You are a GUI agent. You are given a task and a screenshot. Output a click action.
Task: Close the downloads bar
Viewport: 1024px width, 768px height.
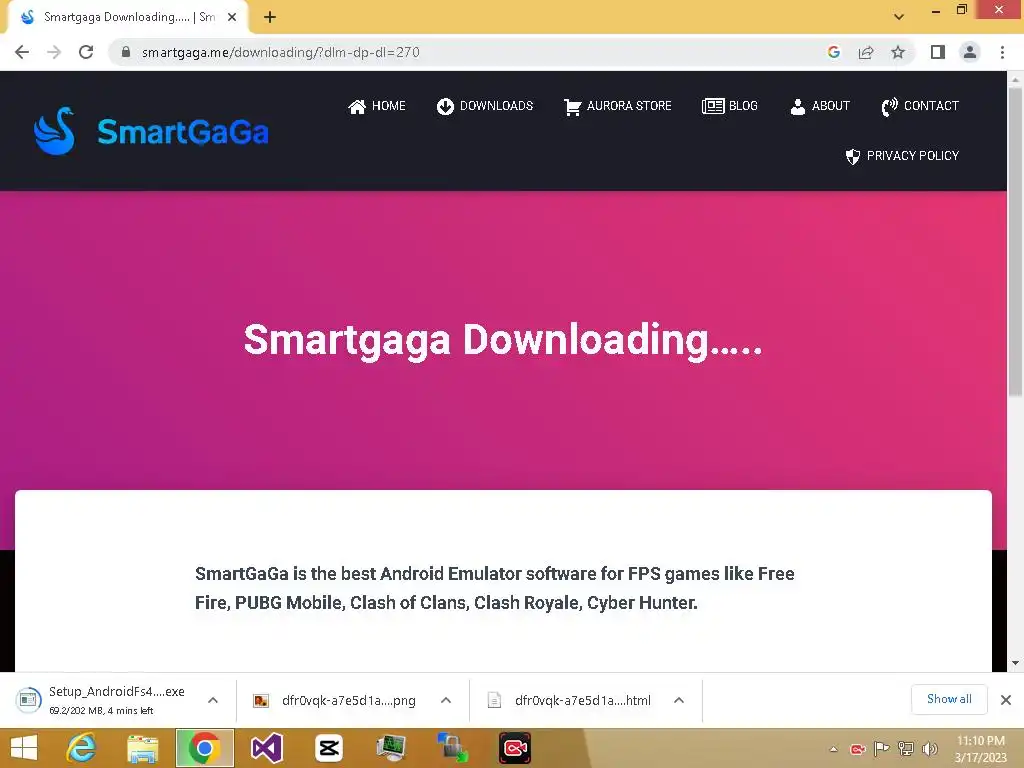point(1006,700)
